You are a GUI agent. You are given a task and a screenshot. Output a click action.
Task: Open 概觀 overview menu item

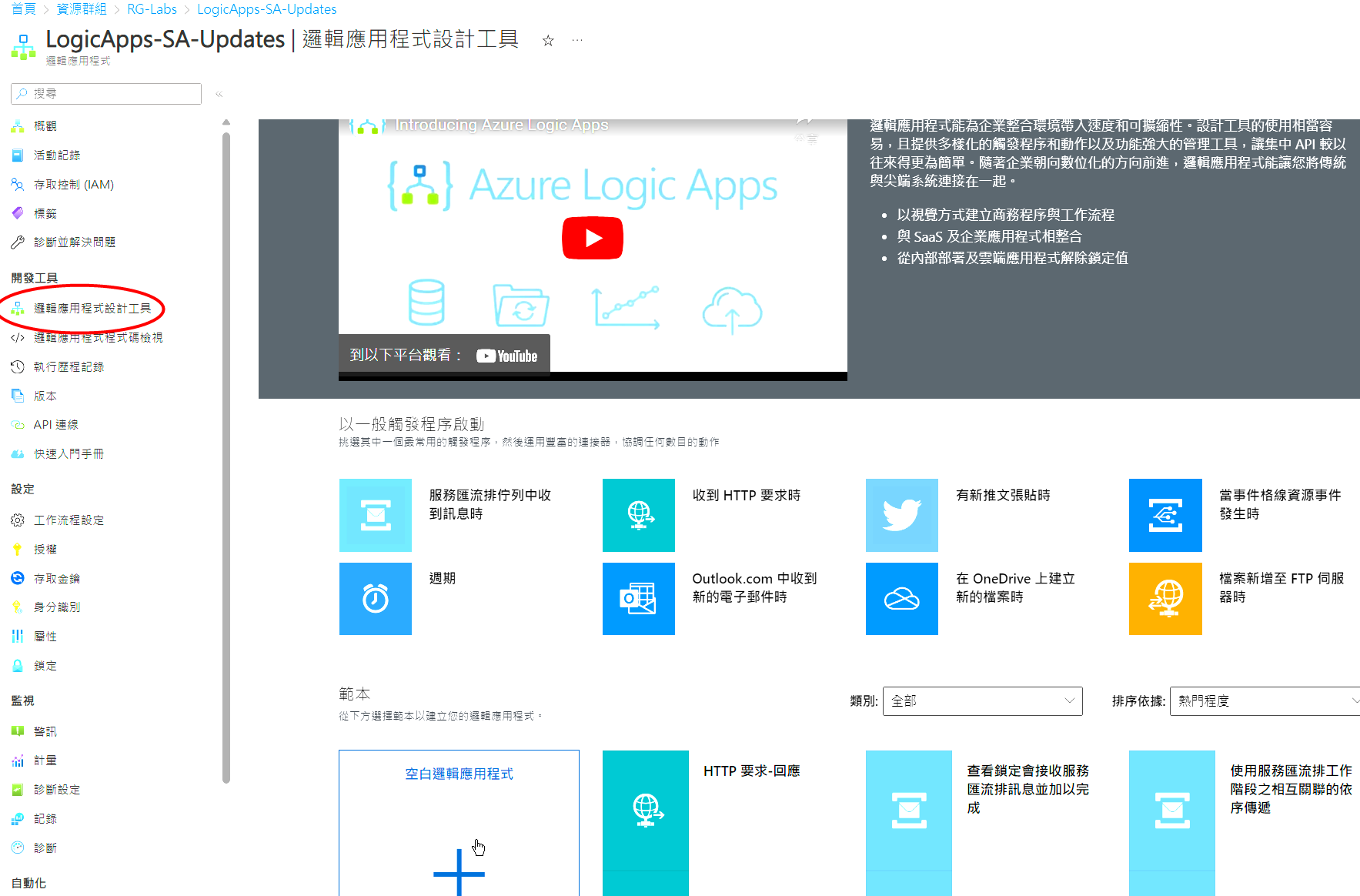(x=45, y=125)
